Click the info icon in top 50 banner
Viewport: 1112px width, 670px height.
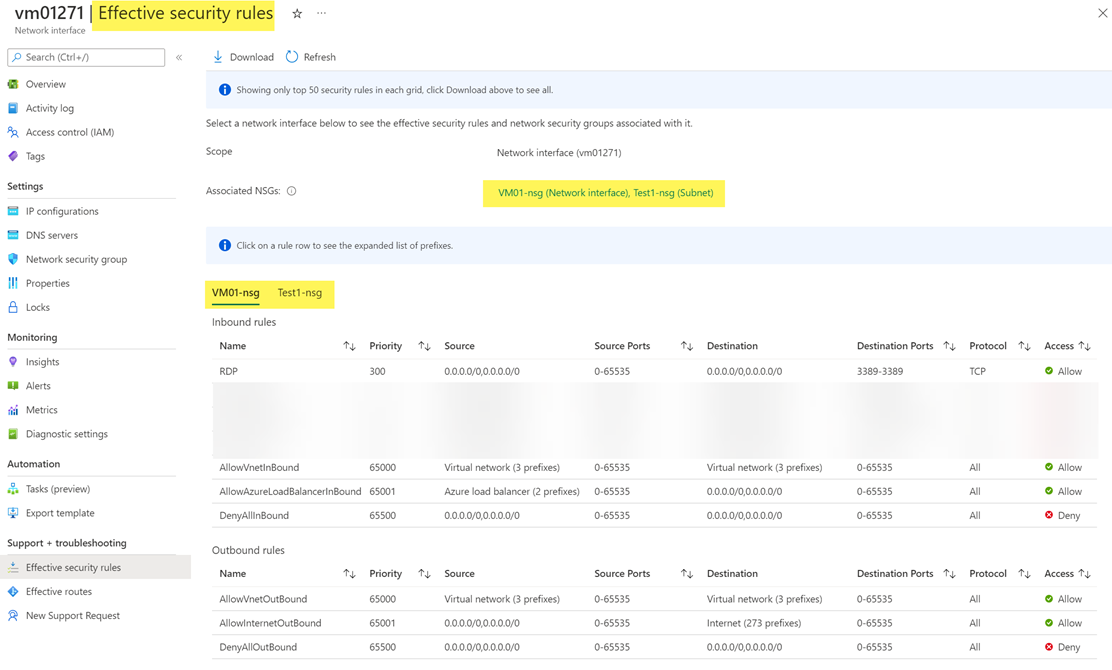tap(225, 90)
